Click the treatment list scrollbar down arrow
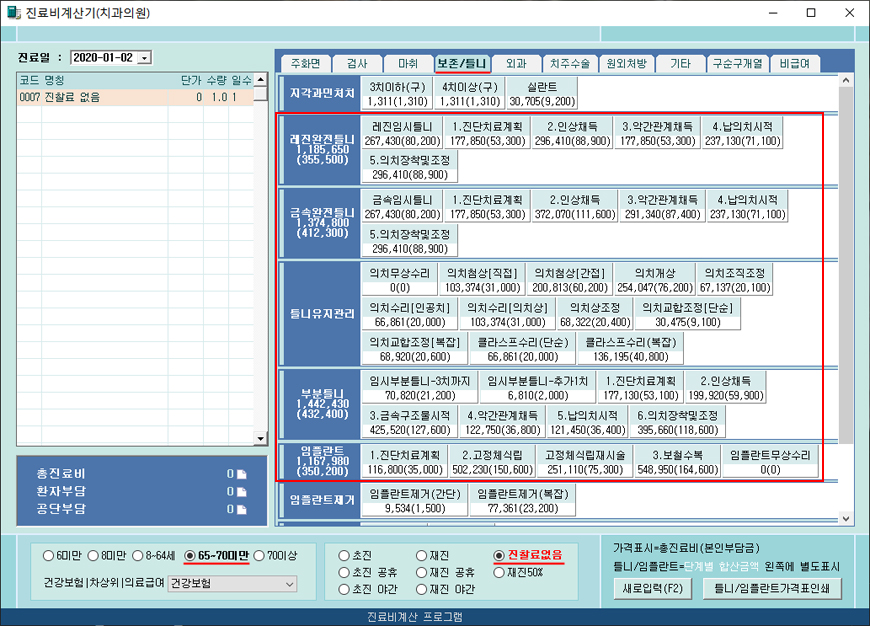 click(260, 439)
